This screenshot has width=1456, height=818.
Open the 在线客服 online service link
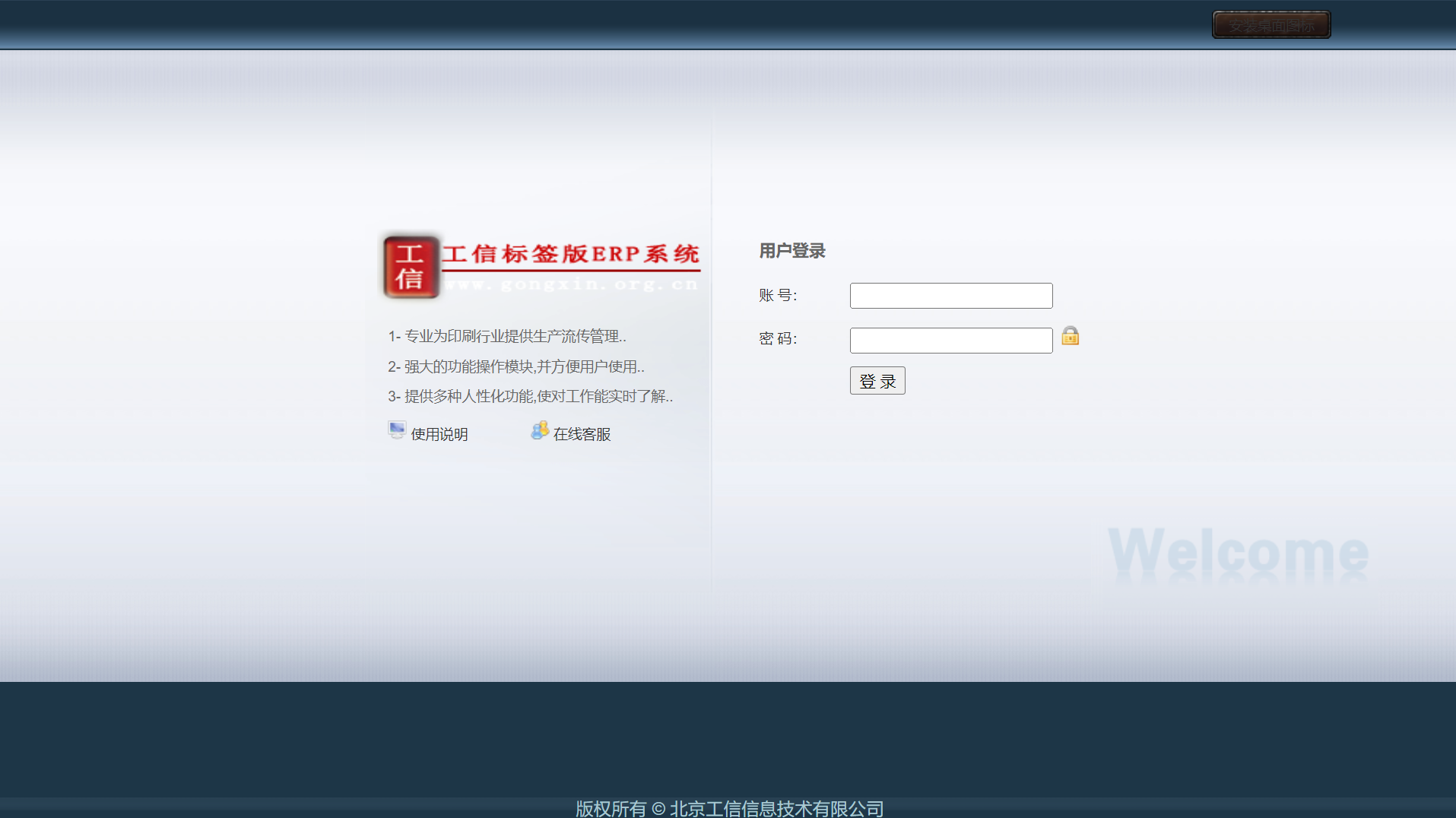[581, 433]
